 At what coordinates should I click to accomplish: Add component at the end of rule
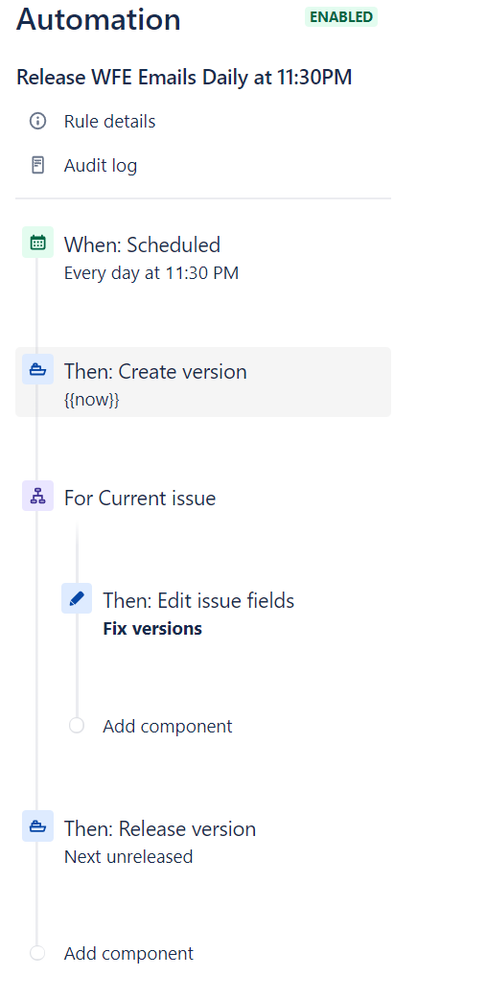(x=129, y=953)
